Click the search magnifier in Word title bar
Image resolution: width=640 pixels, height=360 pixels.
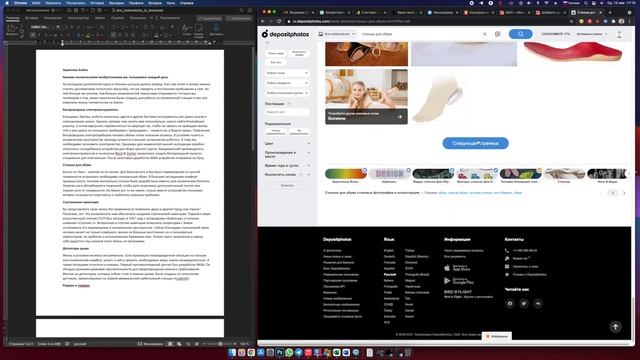(241, 10)
